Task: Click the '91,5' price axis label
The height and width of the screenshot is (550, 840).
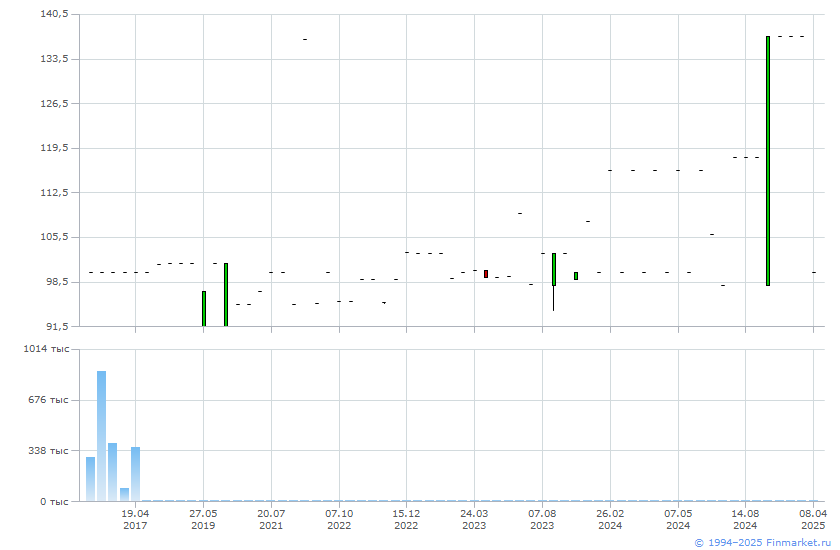Action: (57, 326)
